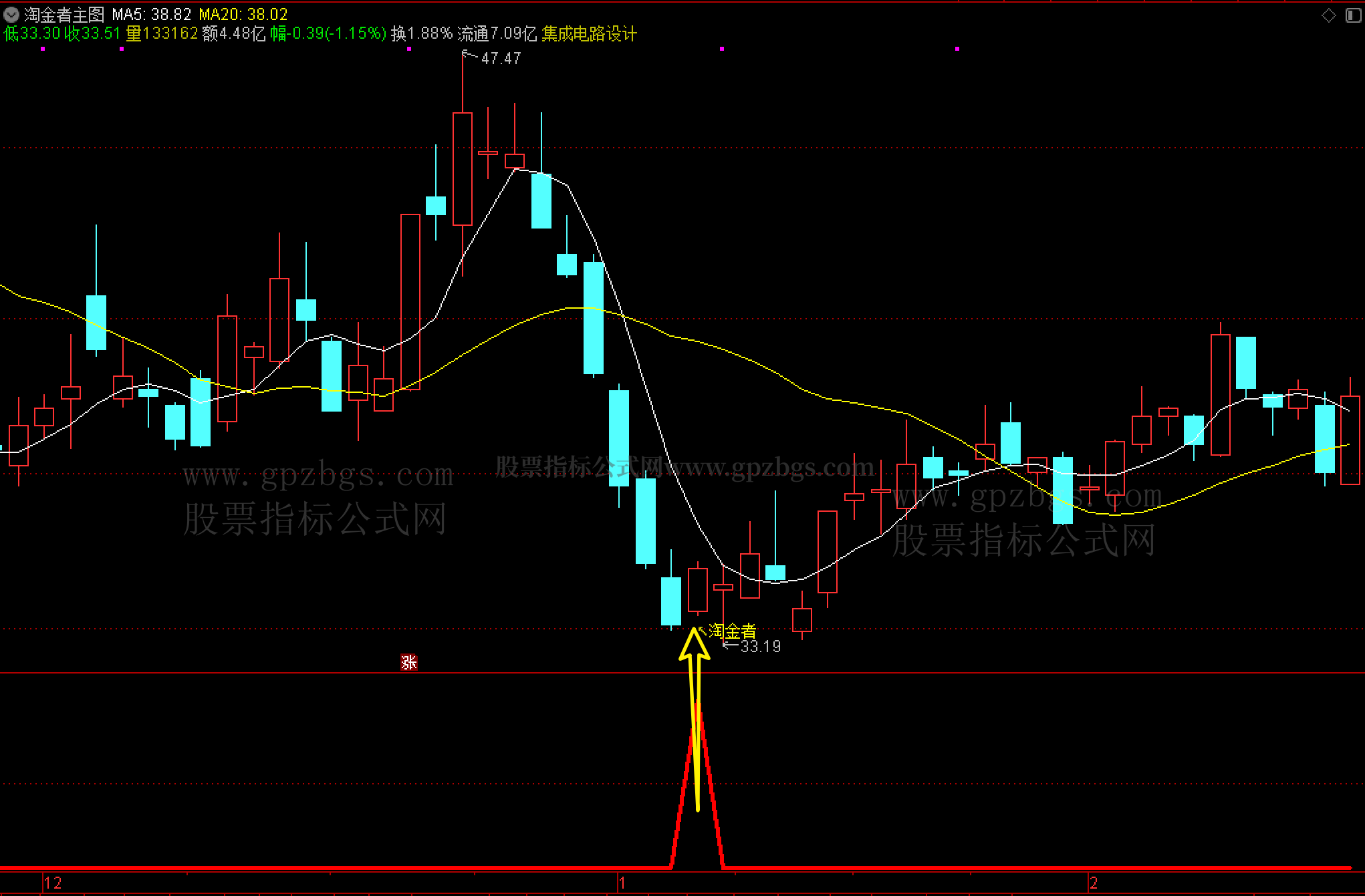Click the 收33.51 close price text
The width and height of the screenshot is (1365, 896).
(92, 33)
